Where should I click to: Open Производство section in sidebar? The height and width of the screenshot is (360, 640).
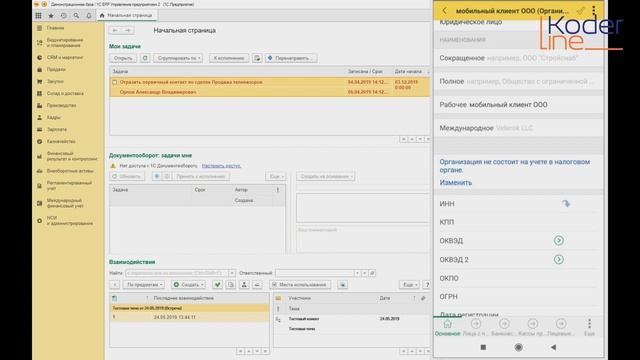point(61,105)
